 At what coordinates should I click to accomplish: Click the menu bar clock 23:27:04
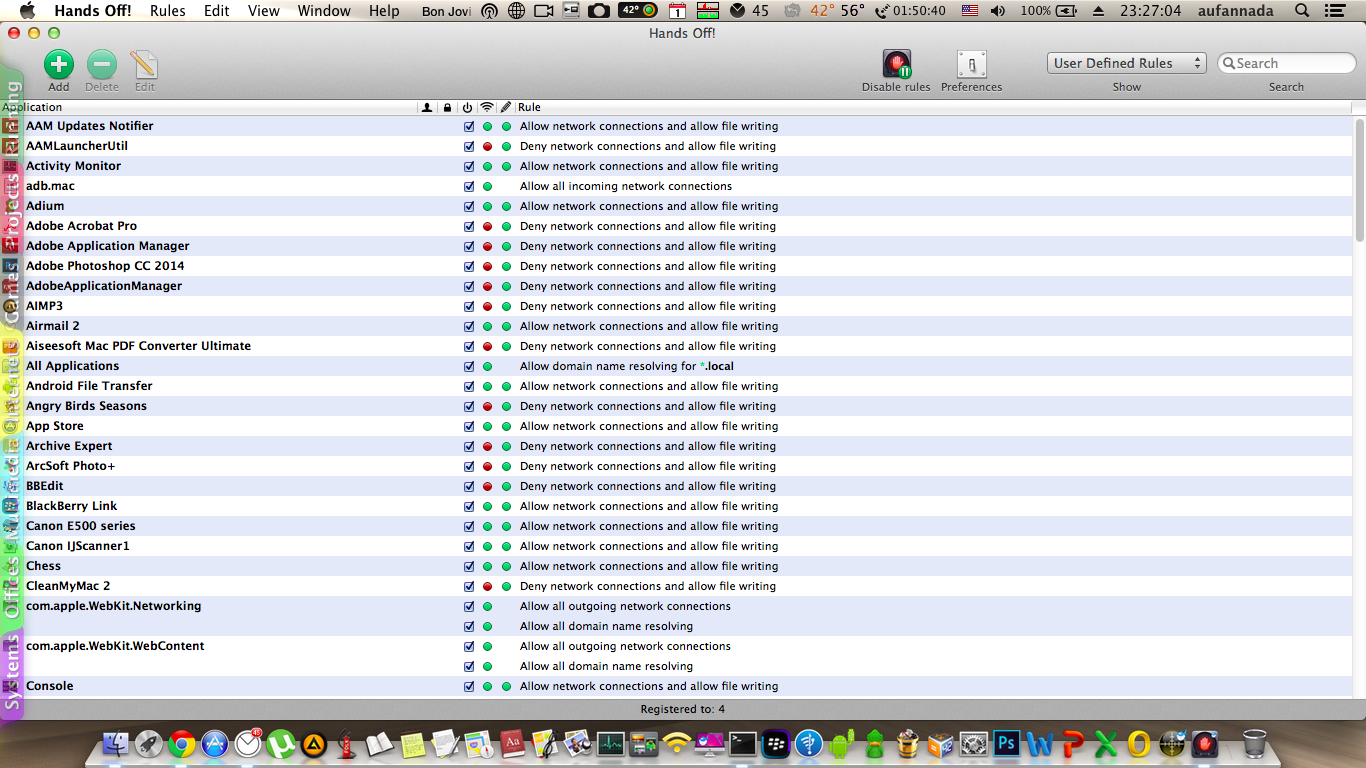(1150, 11)
